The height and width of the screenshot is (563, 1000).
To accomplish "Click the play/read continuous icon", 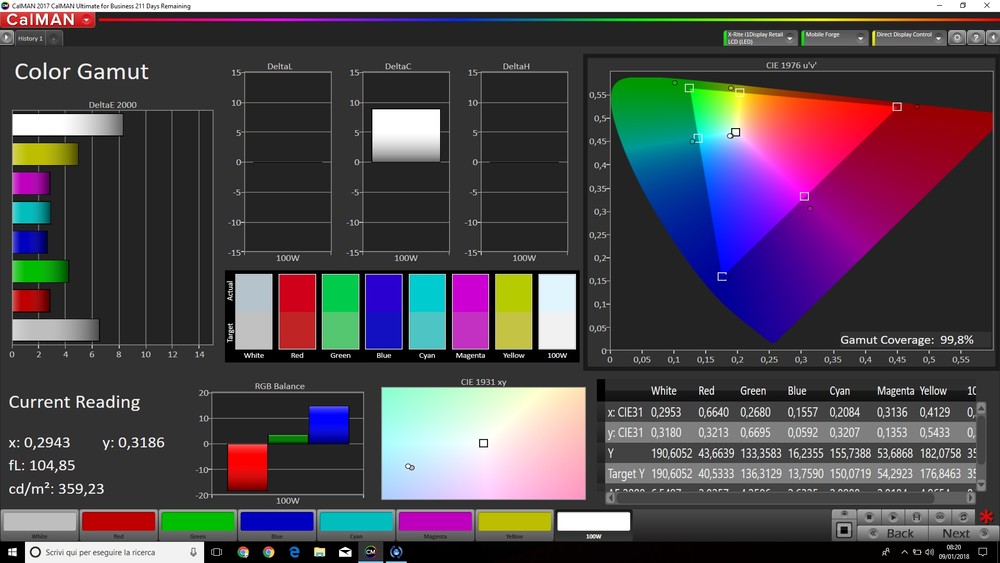I will (892, 516).
